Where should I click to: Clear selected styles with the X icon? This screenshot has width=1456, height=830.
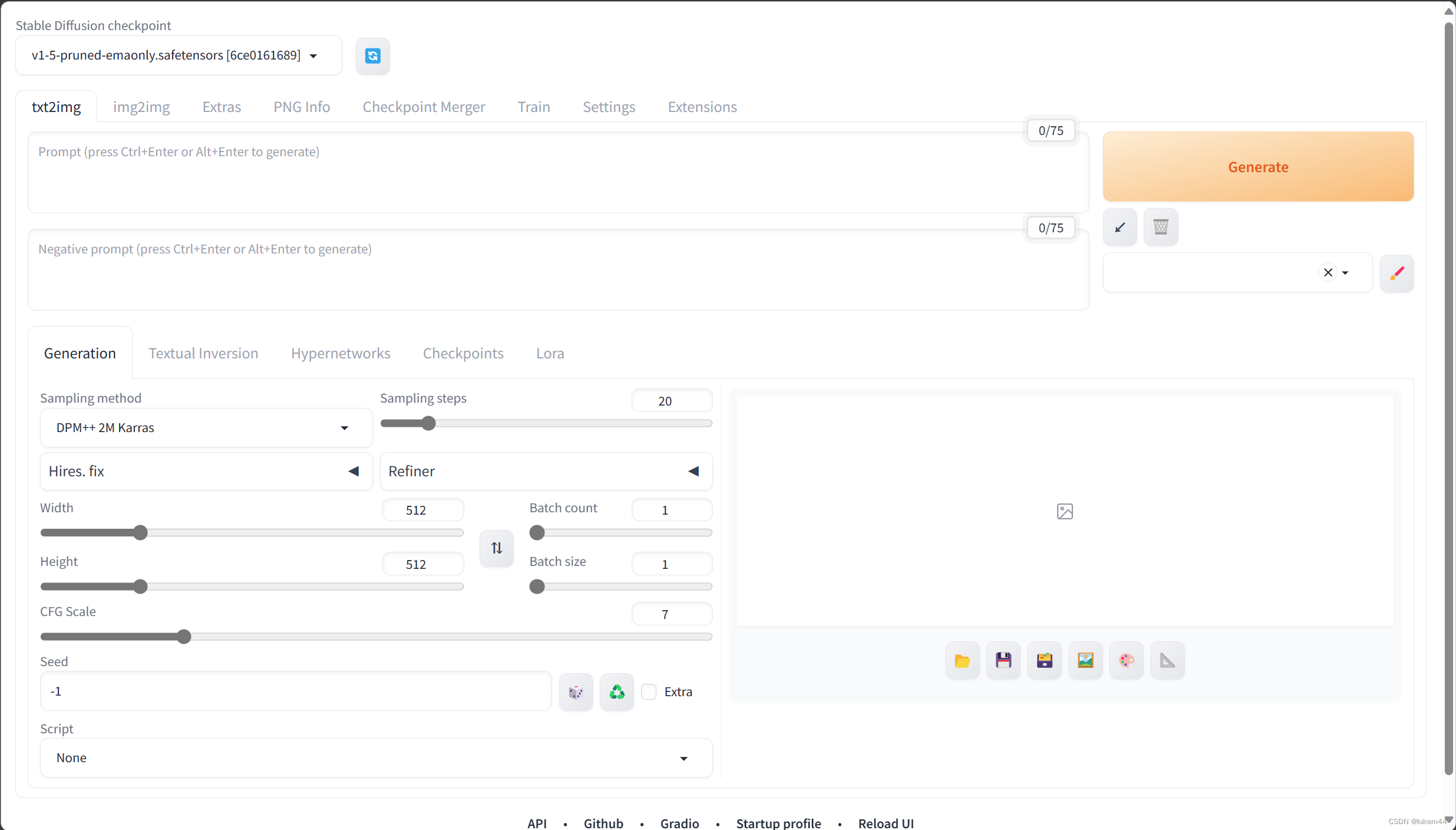[1328, 272]
